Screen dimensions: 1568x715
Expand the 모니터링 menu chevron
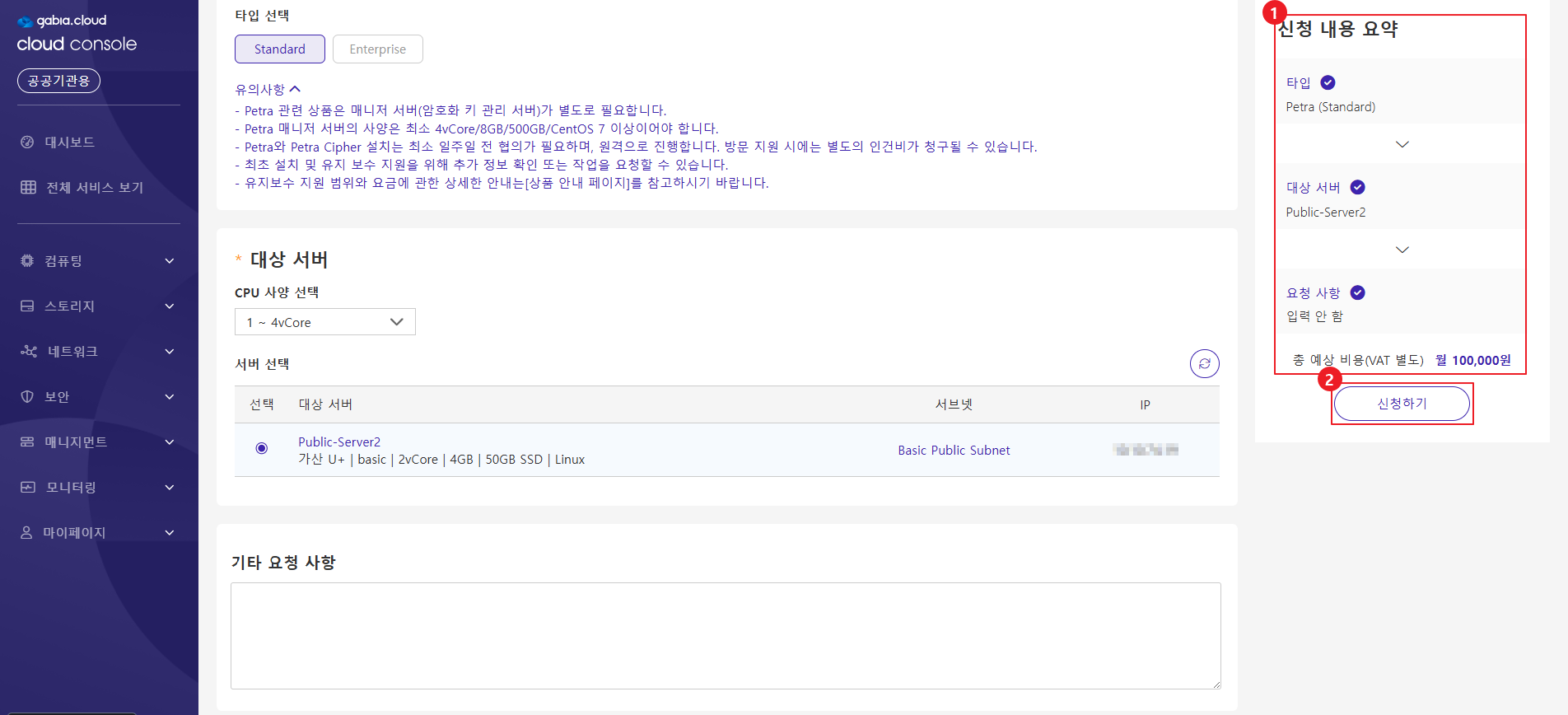170,487
